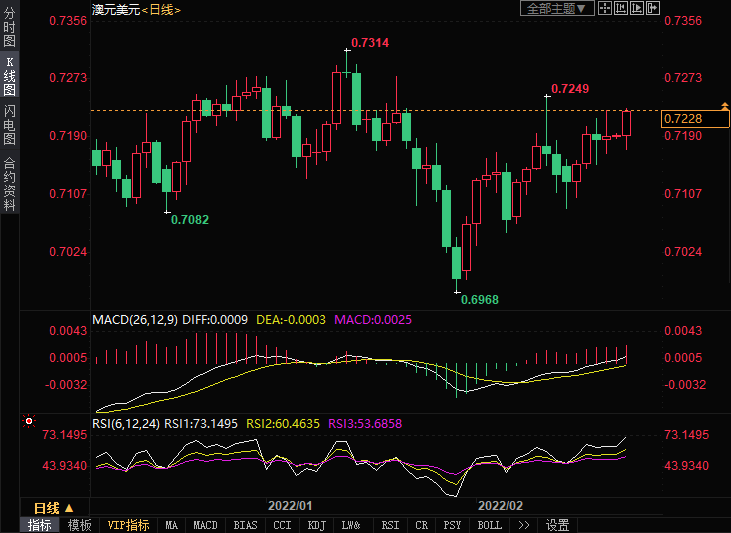The height and width of the screenshot is (533, 731).
Task: Click the 设置 settings button
Action: pyautogui.click(x=558, y=525)
